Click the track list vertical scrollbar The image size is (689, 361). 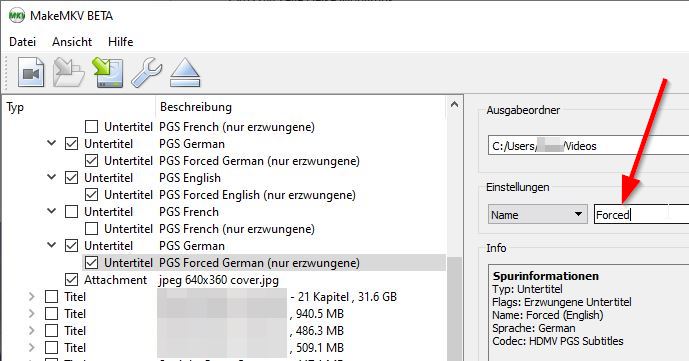pyautogui.click(x=454, y=228)
